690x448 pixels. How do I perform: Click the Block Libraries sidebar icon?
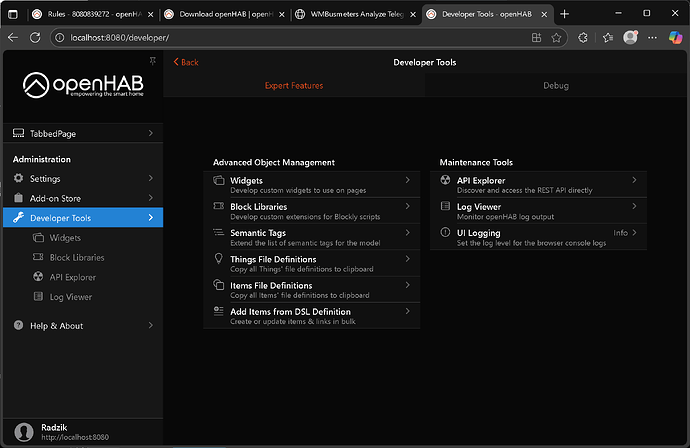coord(40,257)
